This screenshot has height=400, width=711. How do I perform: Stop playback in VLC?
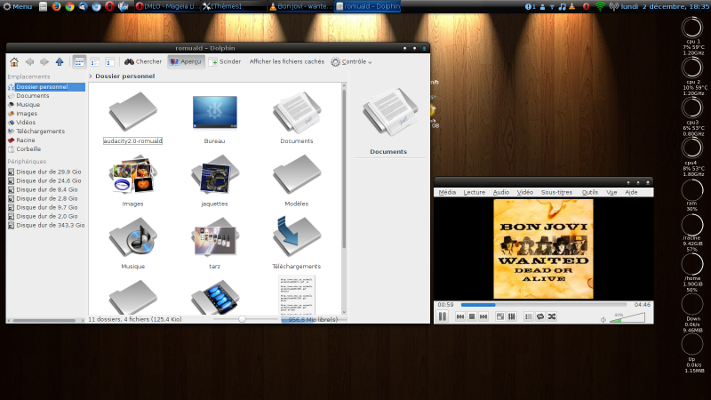click(472, 317)
